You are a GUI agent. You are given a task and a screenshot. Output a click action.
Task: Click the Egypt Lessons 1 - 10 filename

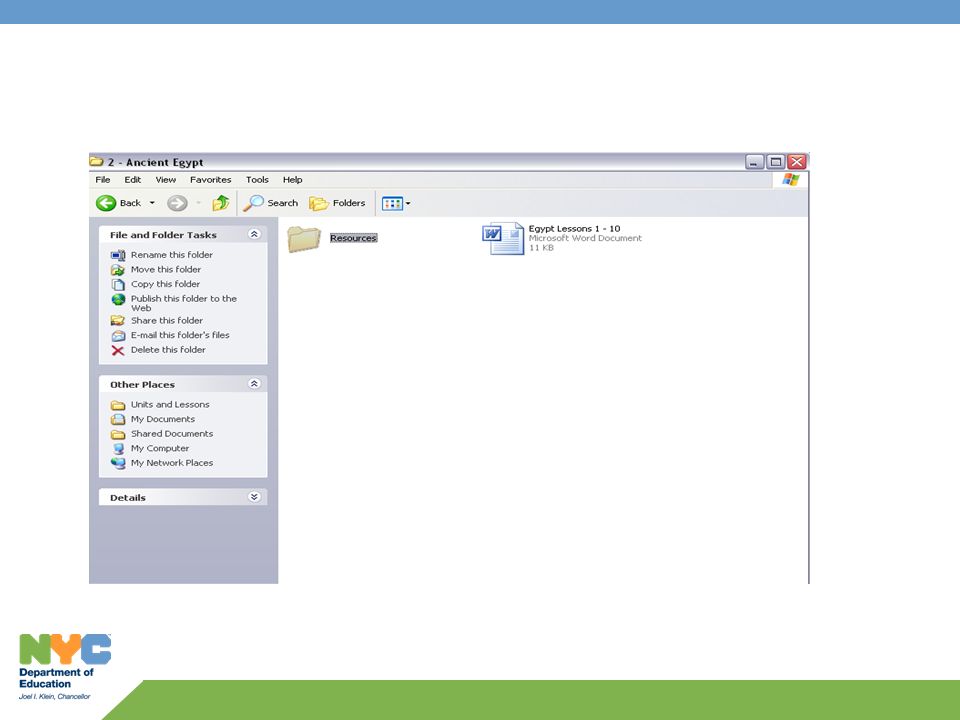(574, 229)
